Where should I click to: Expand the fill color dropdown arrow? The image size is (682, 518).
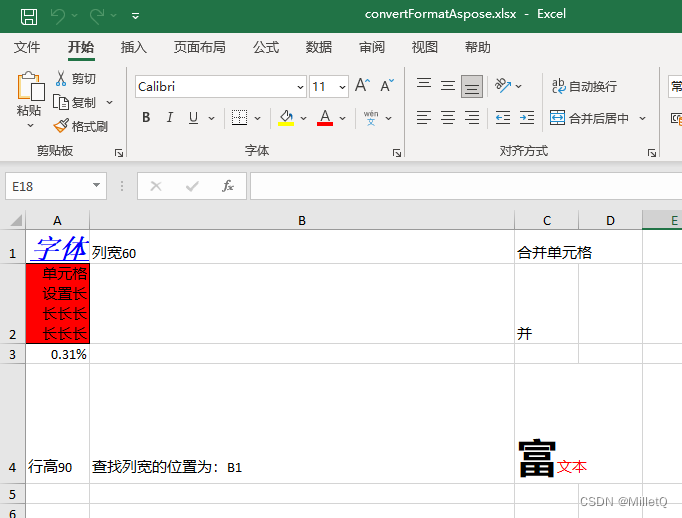[x=304, y=118]
